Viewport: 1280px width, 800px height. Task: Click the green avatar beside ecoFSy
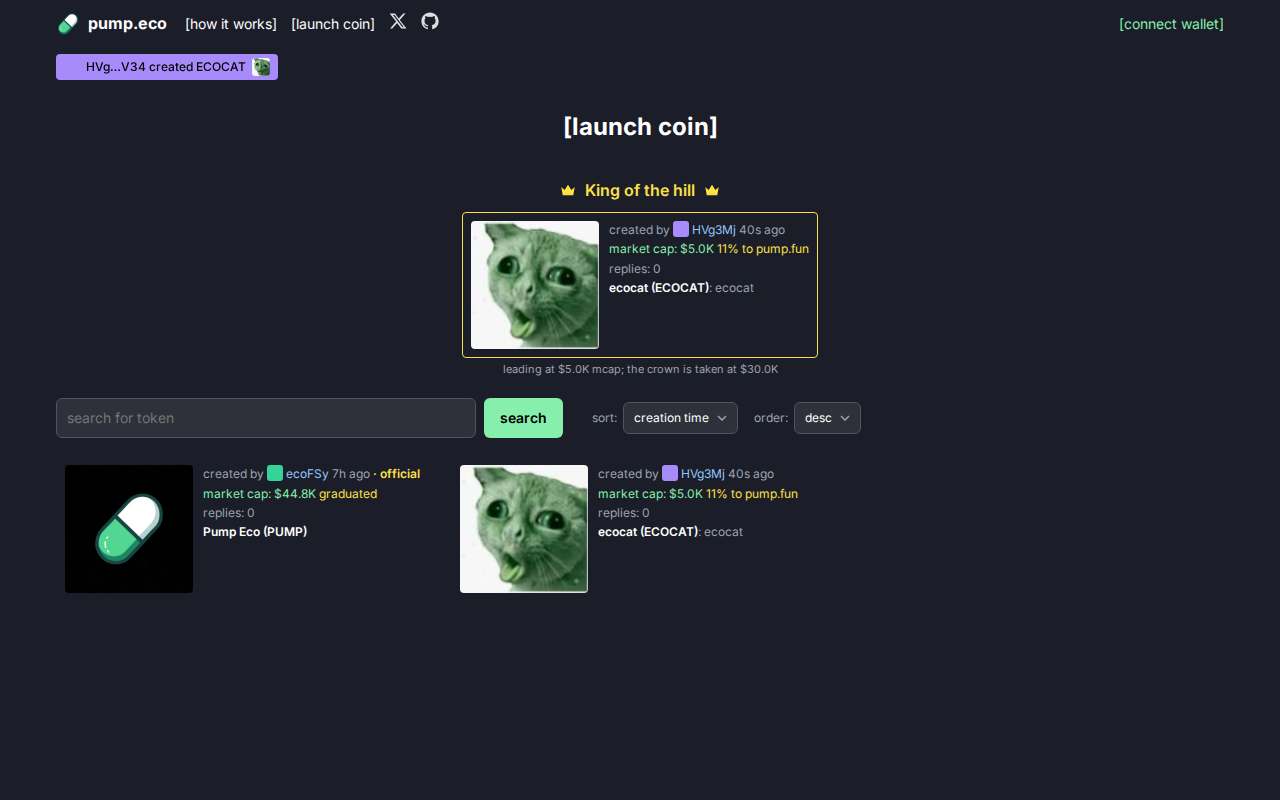(275, 473)
